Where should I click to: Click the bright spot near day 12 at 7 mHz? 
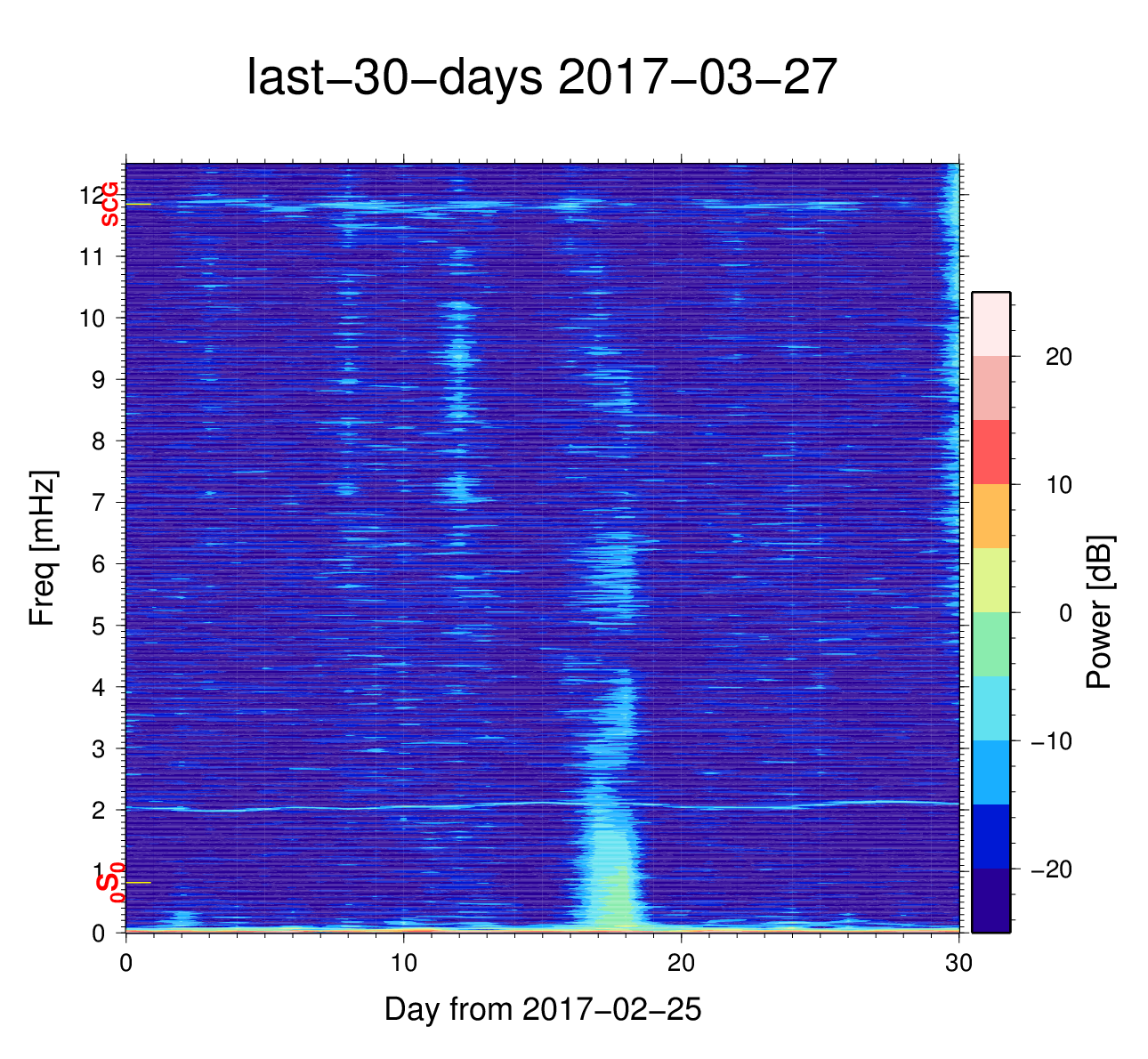460,488
